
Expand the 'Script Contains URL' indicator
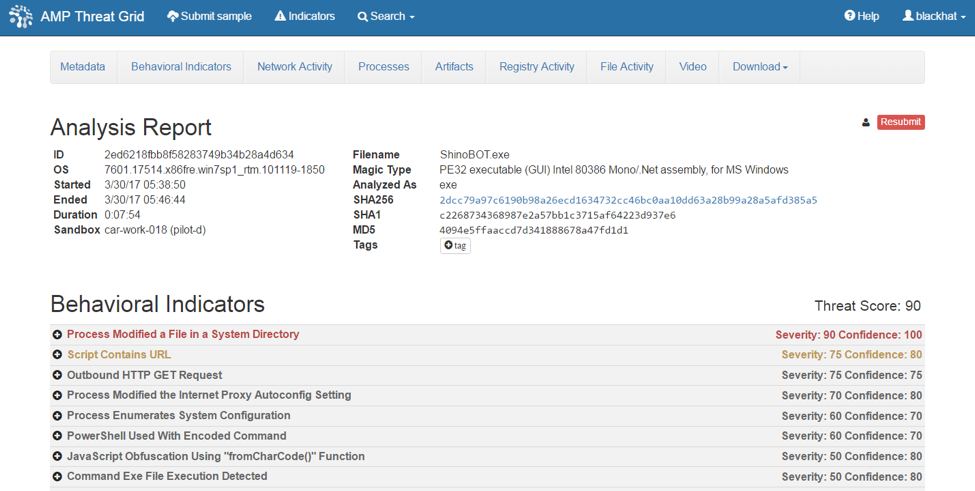point(57,355)
